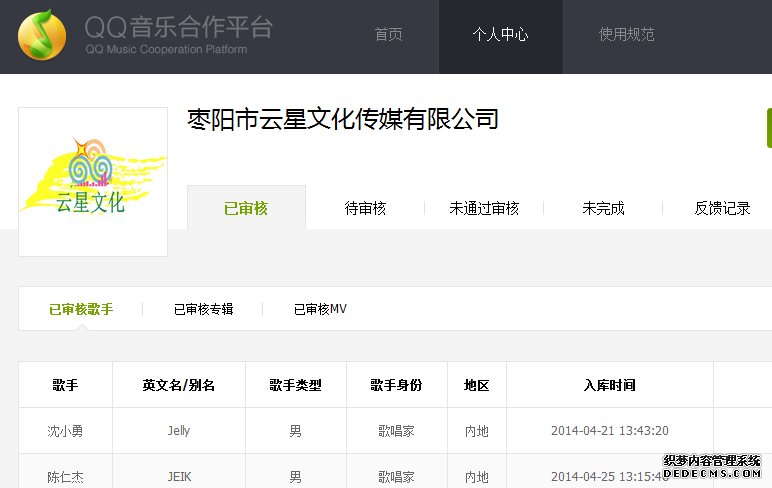
Task: Open the 未完成 tab
Action: [x=603, y=208]
